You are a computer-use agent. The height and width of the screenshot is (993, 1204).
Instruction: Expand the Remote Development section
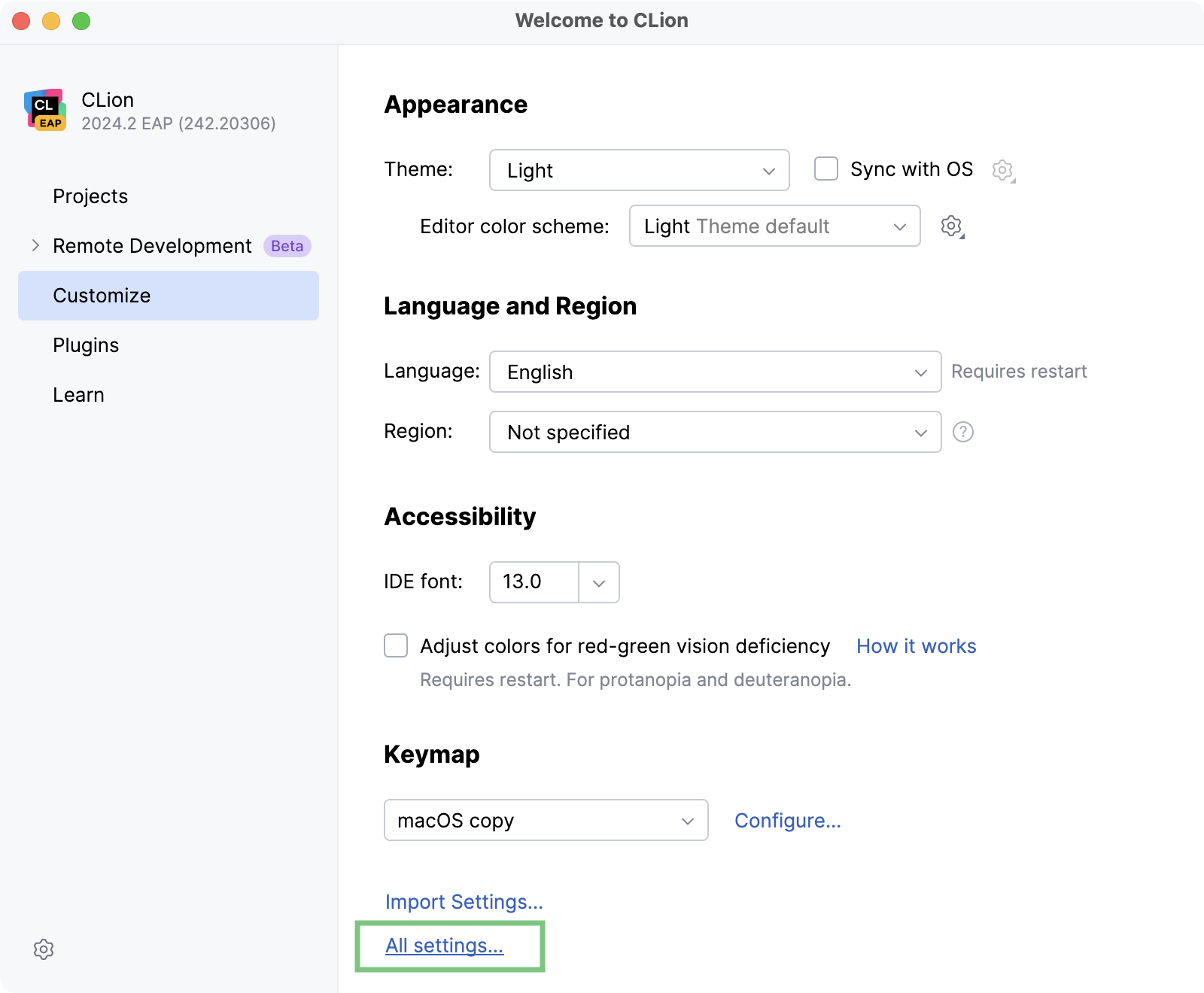(x=35, y=245)
